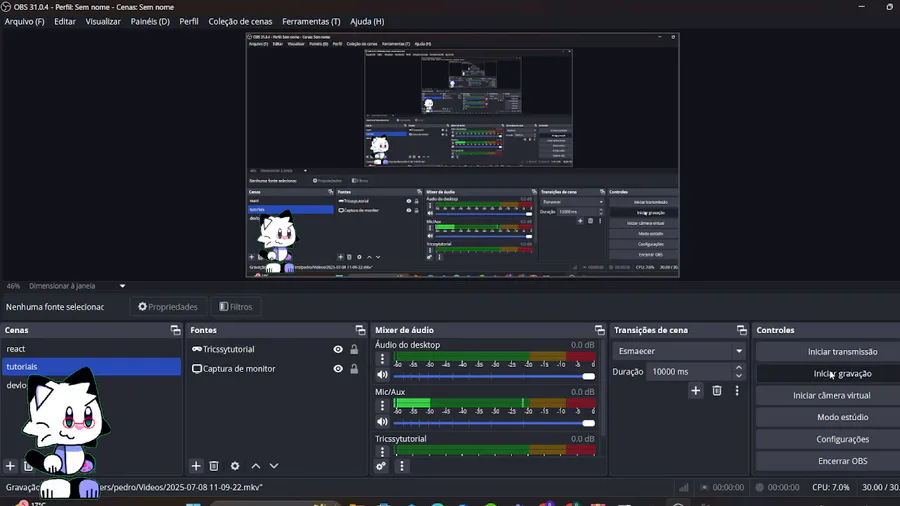The width and height of the screenshot is (900, 506).
Task: Add a new scene transition
Action: [696, 391]
